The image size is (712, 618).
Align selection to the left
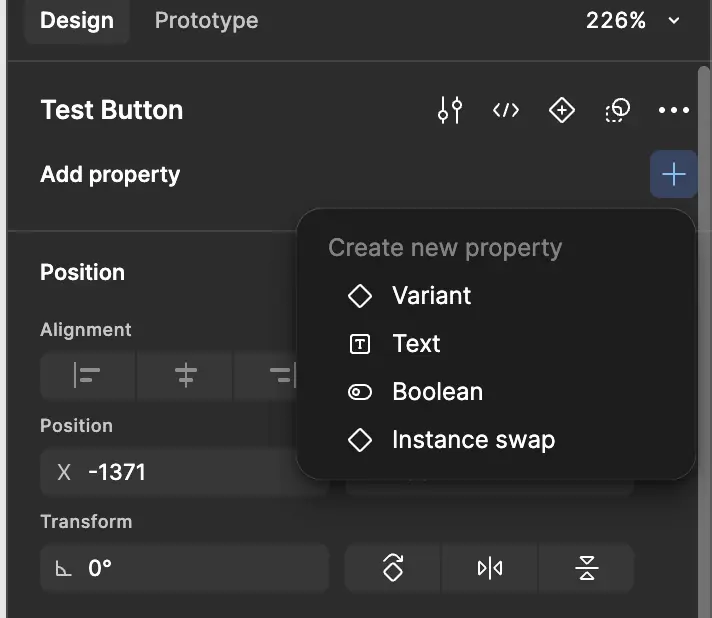tap(88, 376)
